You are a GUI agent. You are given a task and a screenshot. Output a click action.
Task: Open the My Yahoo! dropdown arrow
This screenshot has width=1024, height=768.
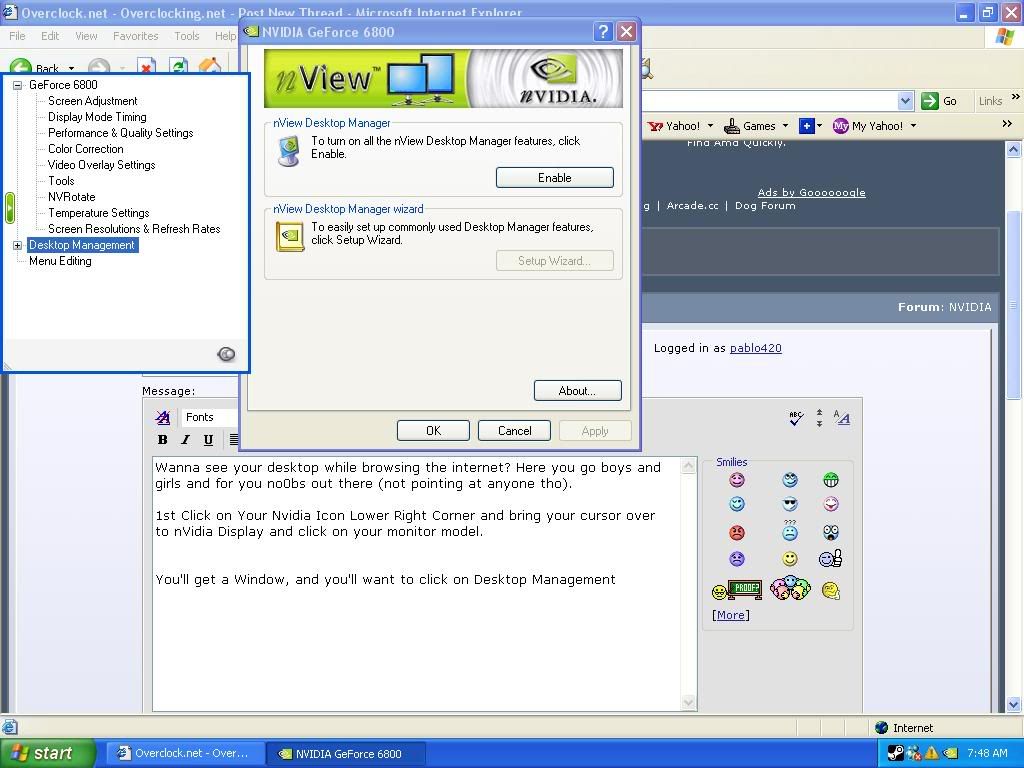pyautogui.click(x=913, y=126)
